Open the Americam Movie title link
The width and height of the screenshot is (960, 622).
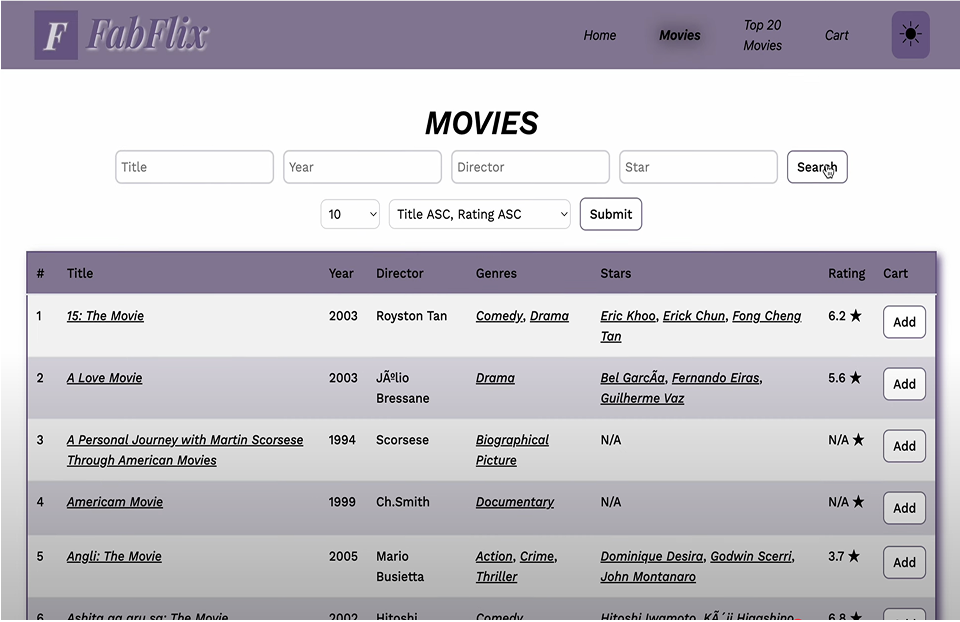pyautogui.click(x=114, y=502)
